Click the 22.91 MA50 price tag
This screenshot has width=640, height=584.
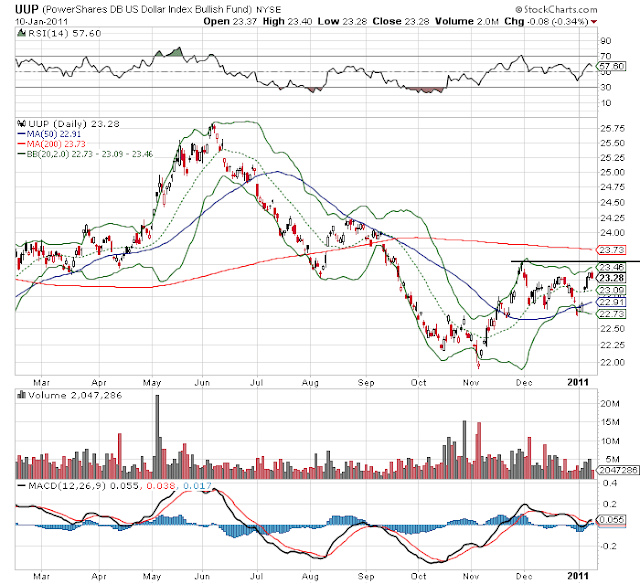coord(612,302)
